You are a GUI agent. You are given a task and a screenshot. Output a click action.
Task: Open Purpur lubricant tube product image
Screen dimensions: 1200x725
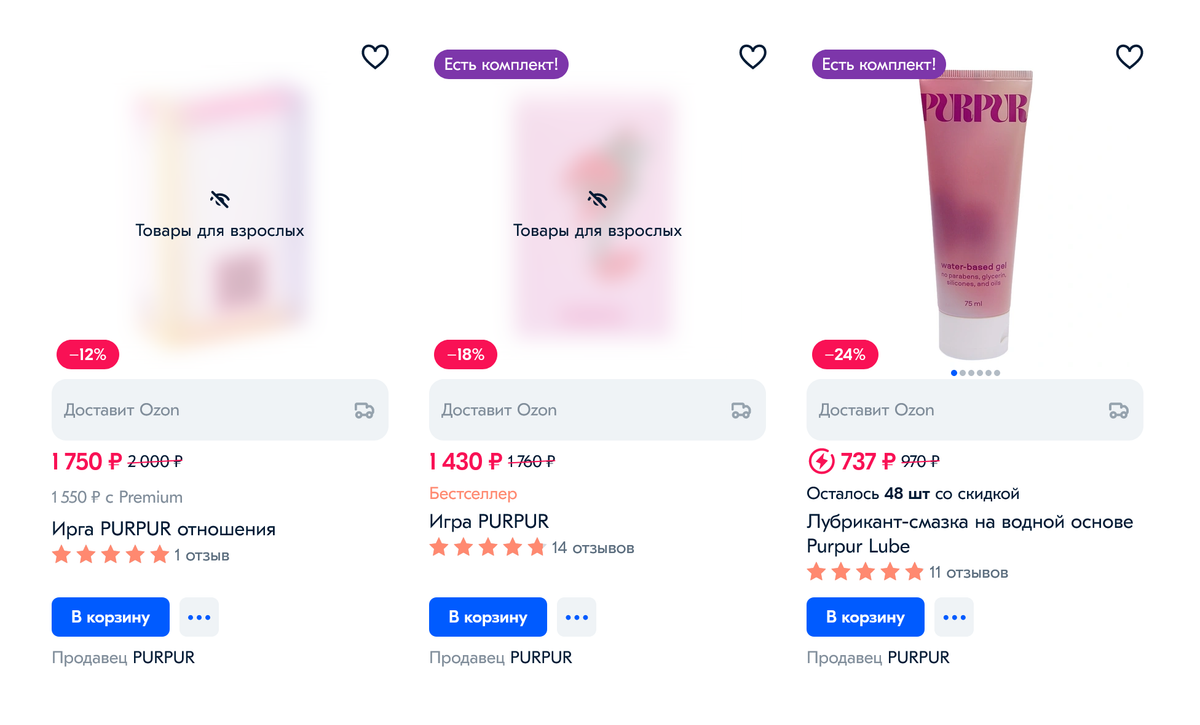pyautogui.click(x=975, y=215)
